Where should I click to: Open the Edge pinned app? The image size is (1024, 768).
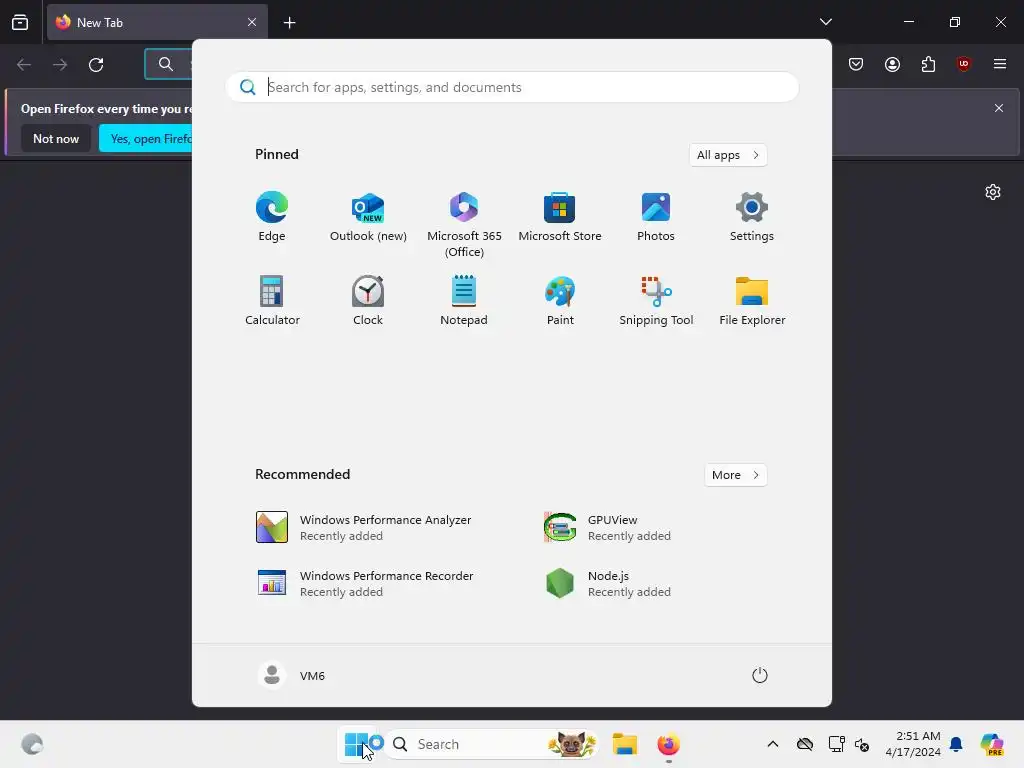pos(272,217)
